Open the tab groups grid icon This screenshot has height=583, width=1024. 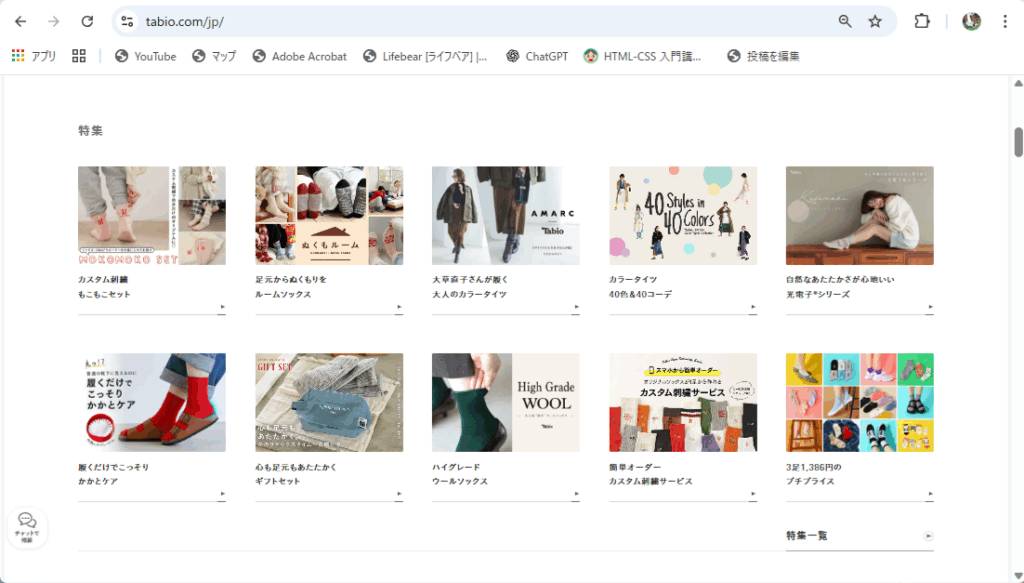pos(79,56)
